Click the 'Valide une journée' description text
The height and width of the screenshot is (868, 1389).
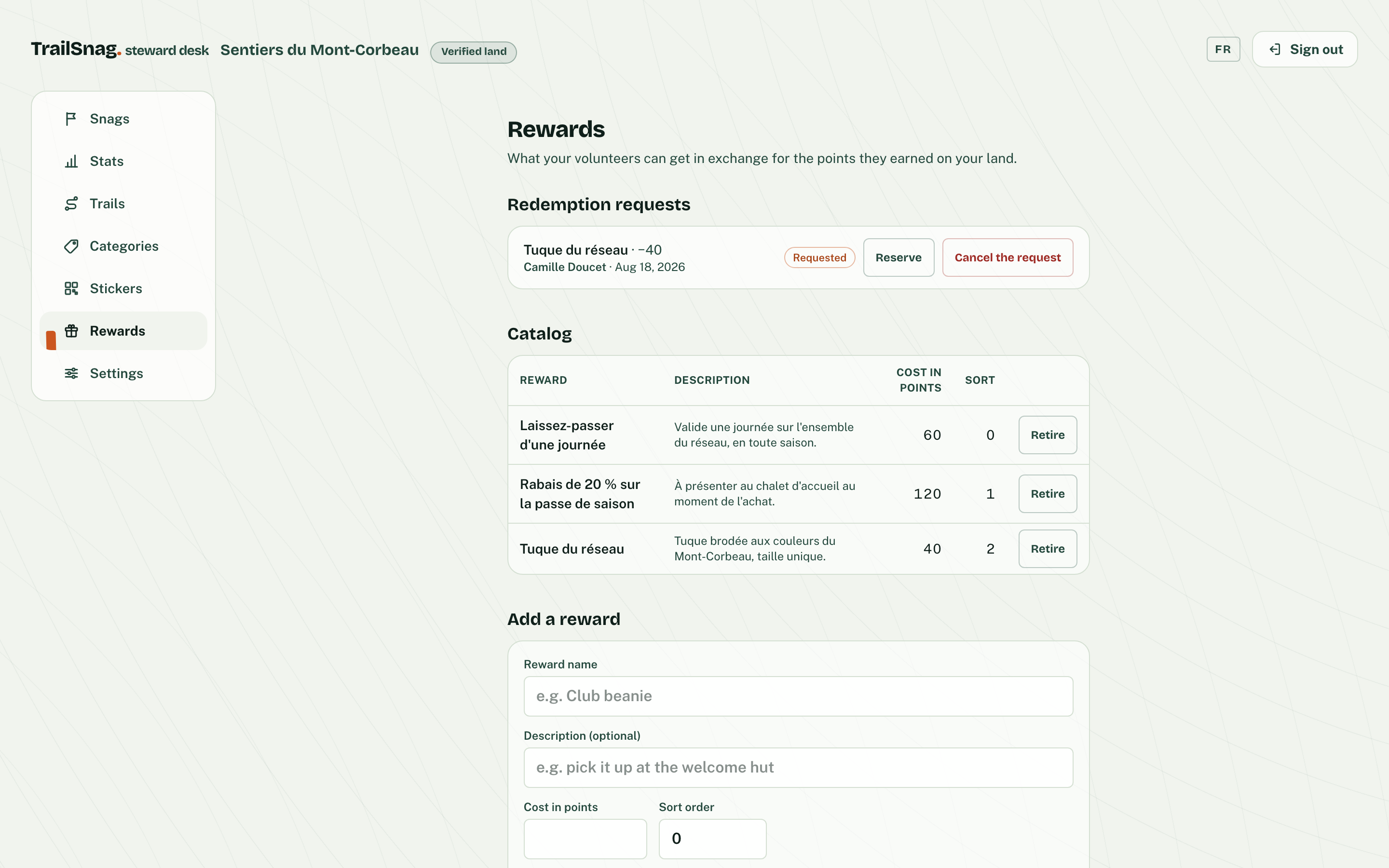click(763, 435)
